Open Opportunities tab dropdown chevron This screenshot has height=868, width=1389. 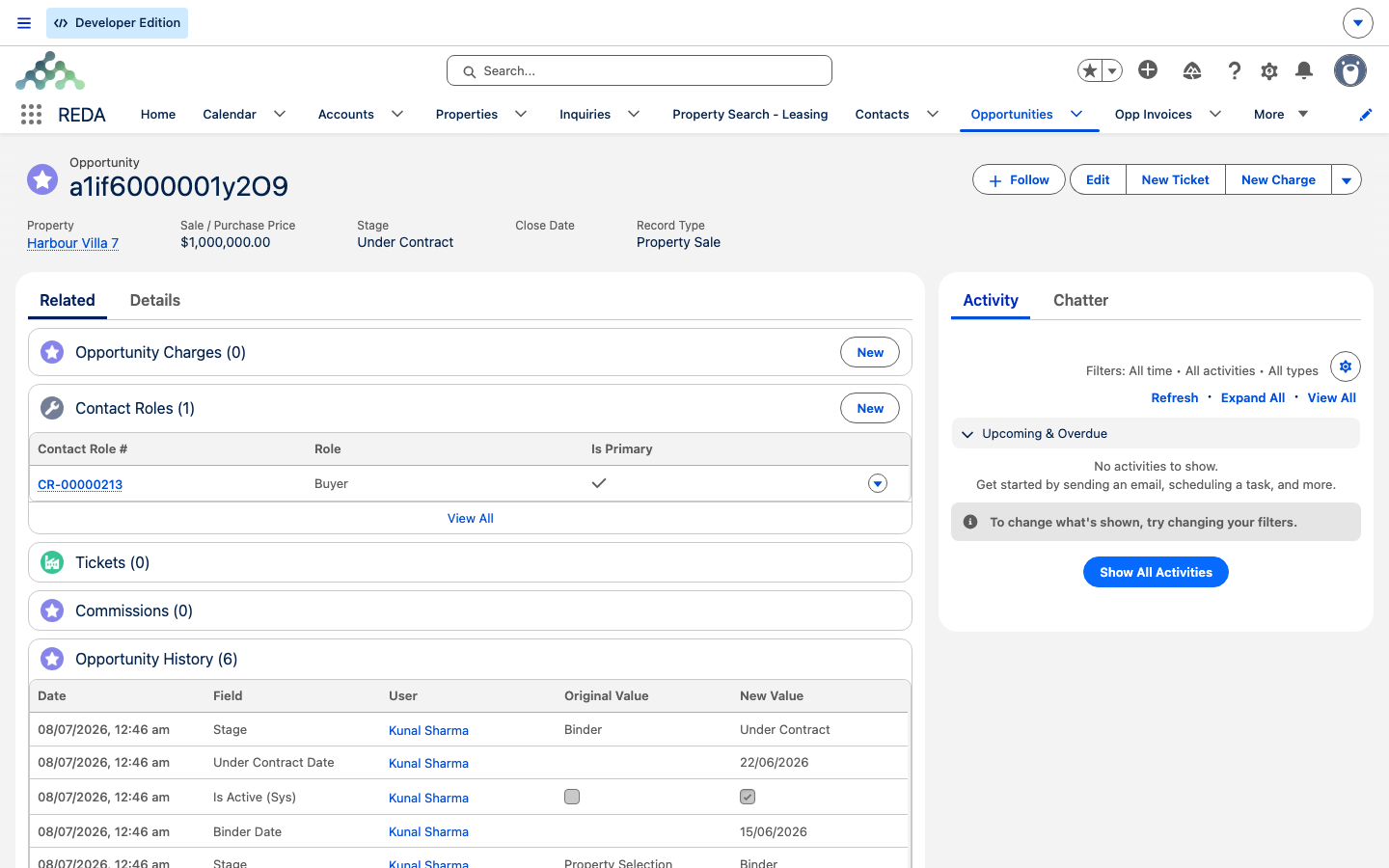coord(1076,114)
